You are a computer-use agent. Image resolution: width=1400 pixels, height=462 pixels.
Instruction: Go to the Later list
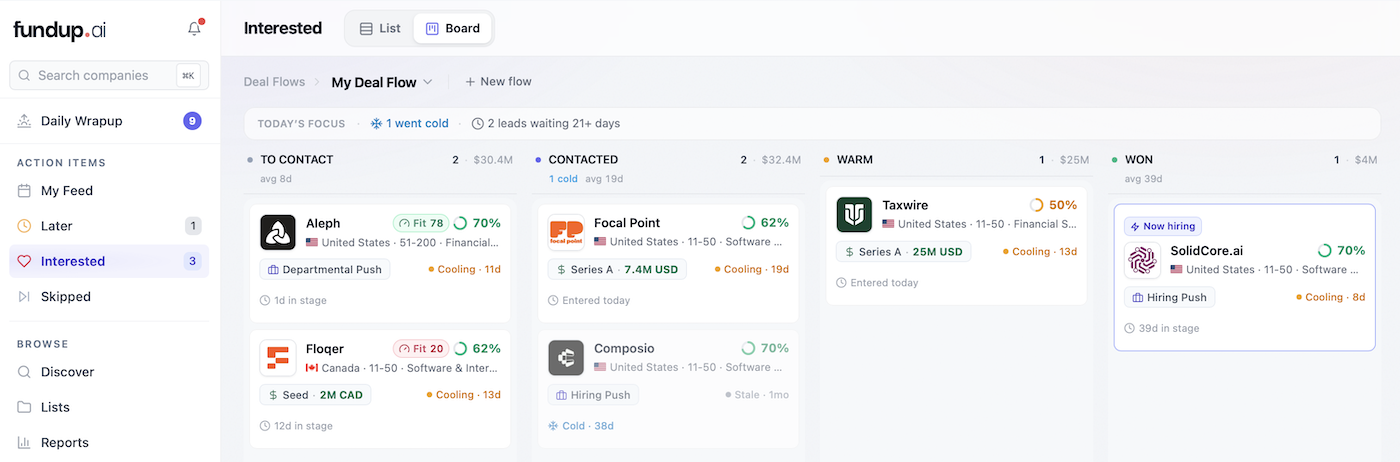tap(108, 226)
